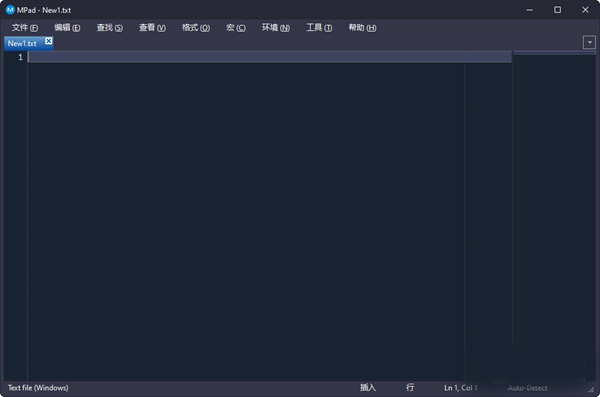Image resolution: width=600 pixels, height=397 pixels.
Task: Open the Auto-Detect encoding selector
Action: click(527, 388)
